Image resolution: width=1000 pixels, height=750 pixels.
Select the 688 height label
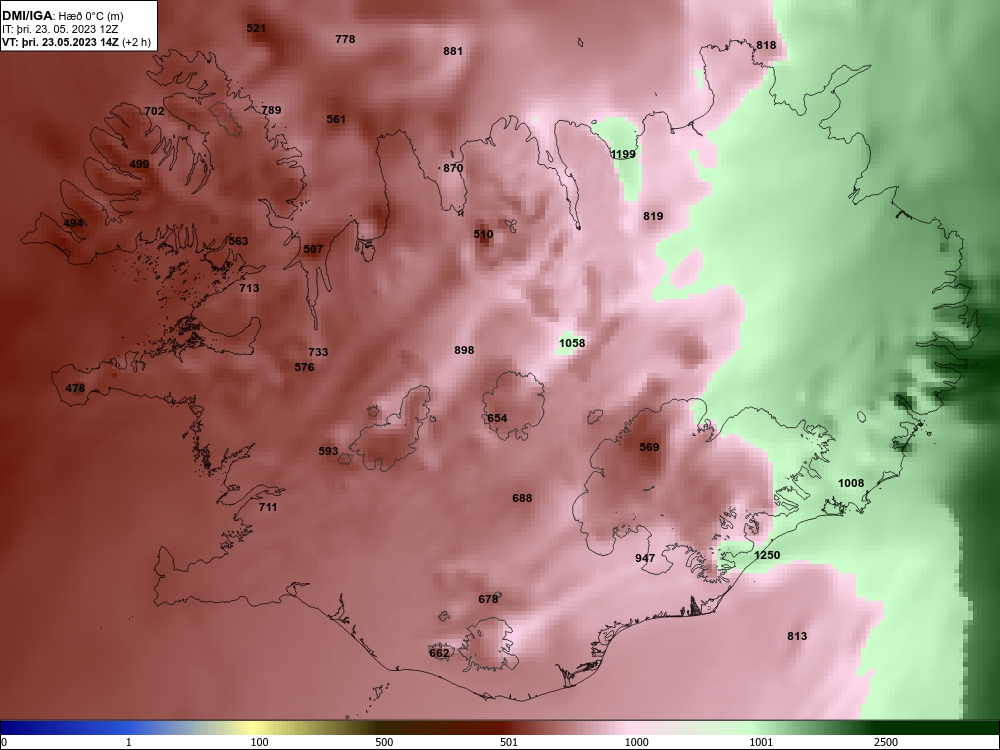522,498
